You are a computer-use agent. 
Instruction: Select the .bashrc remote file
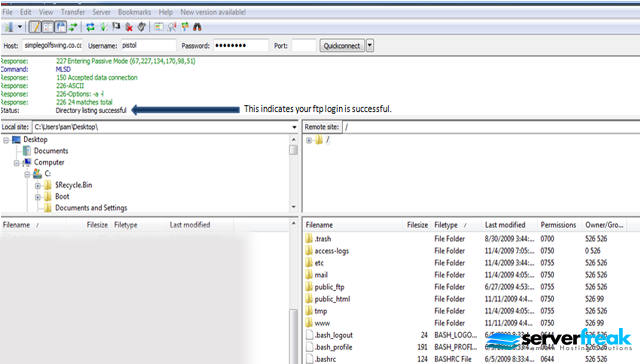[x=325, y=359]
